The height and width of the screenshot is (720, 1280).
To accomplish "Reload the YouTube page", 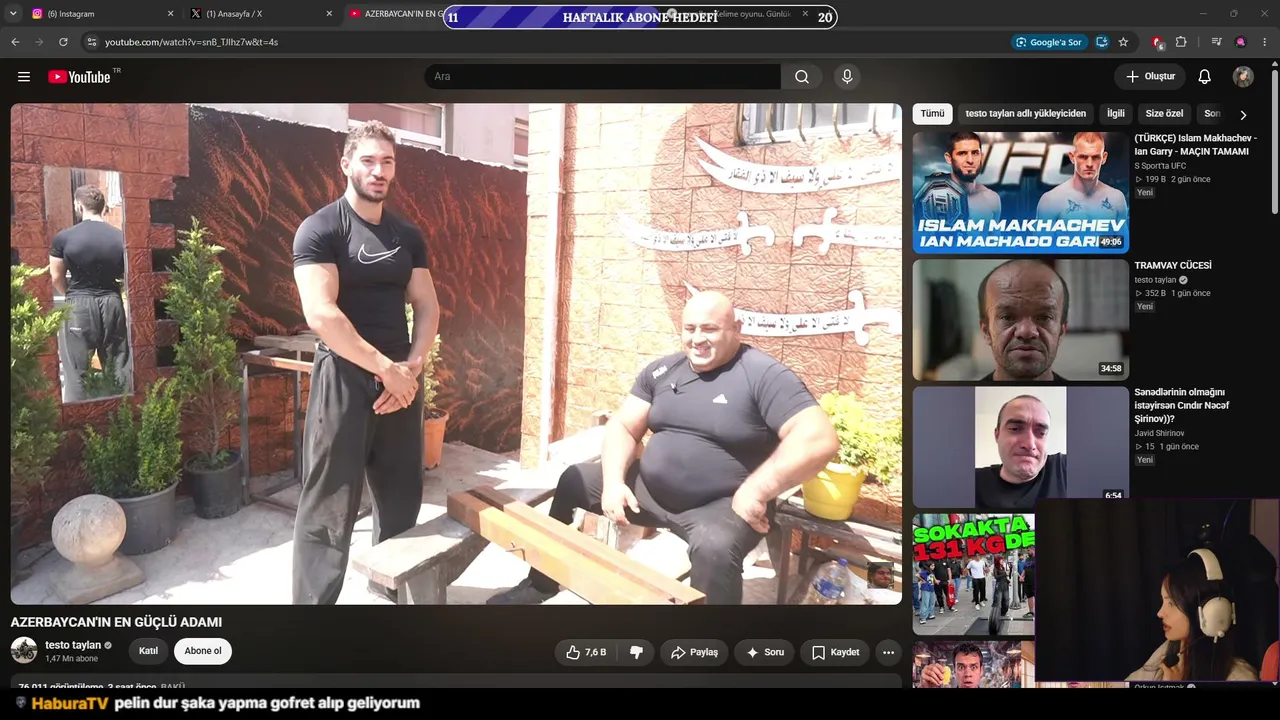I will click(63, 42).
